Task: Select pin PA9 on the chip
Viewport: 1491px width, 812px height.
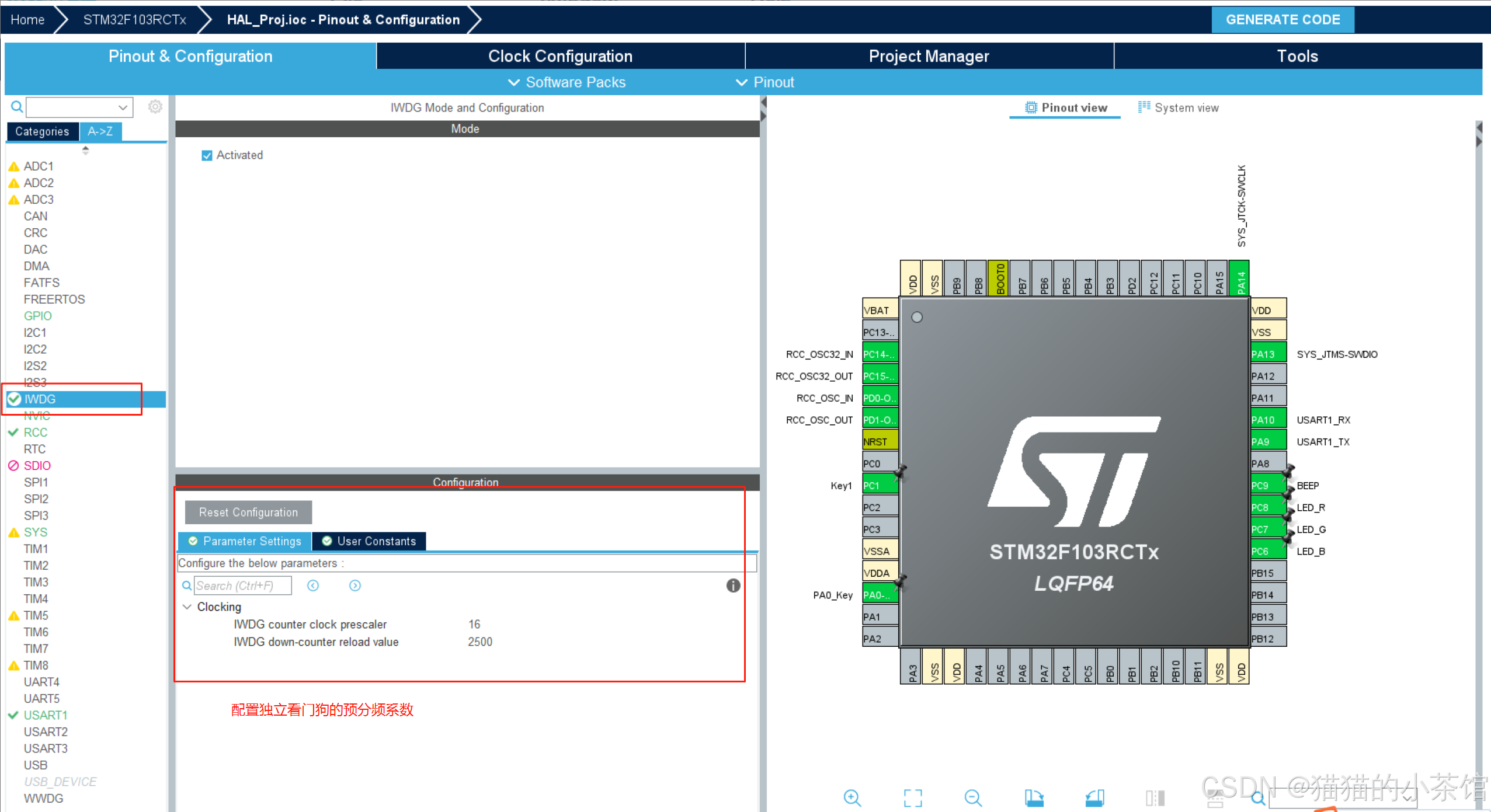Action: click(x=1268, y=441)
